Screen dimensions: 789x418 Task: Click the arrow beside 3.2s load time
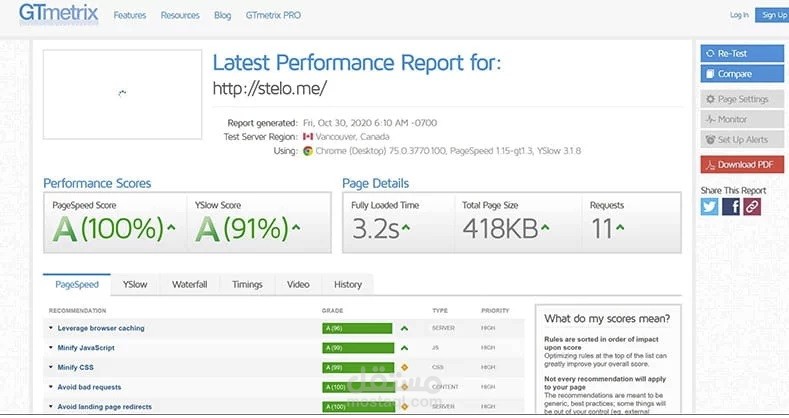tap(406, 227)
